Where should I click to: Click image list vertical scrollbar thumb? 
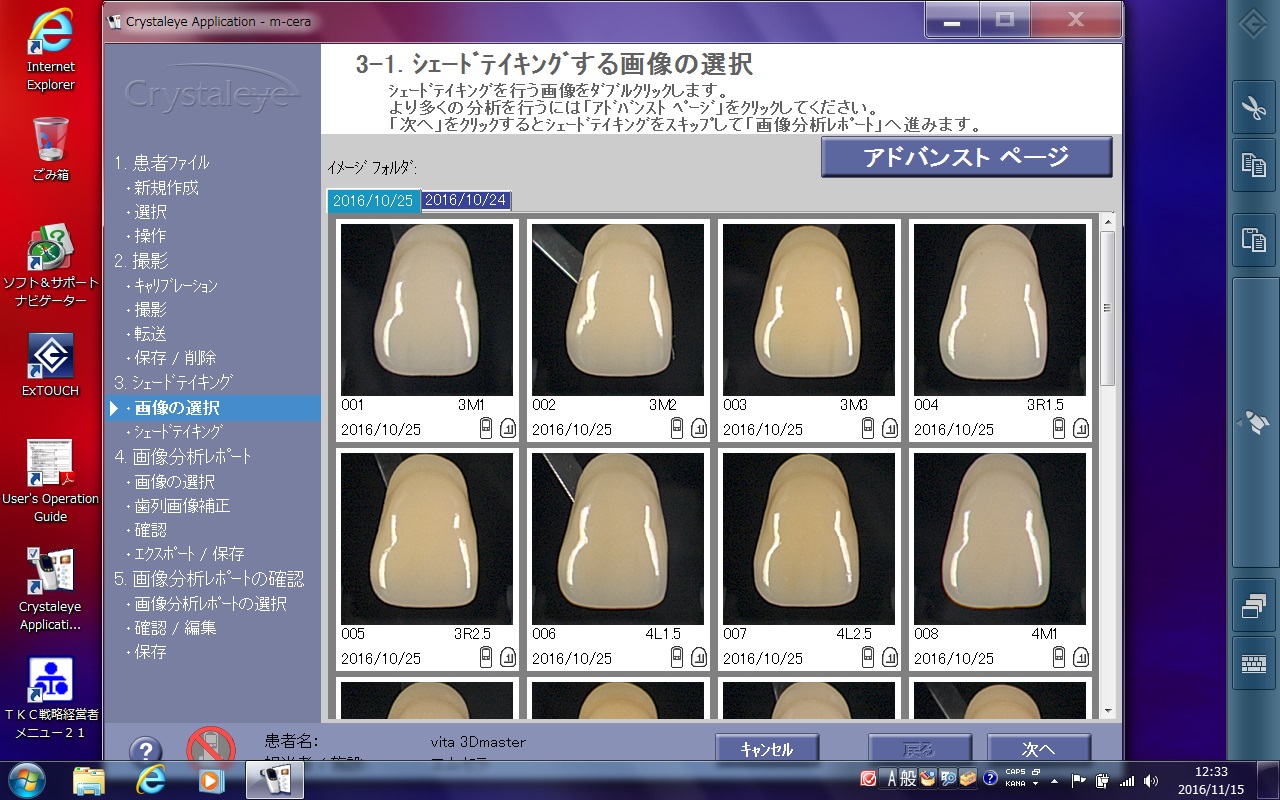click(1107, 308)
